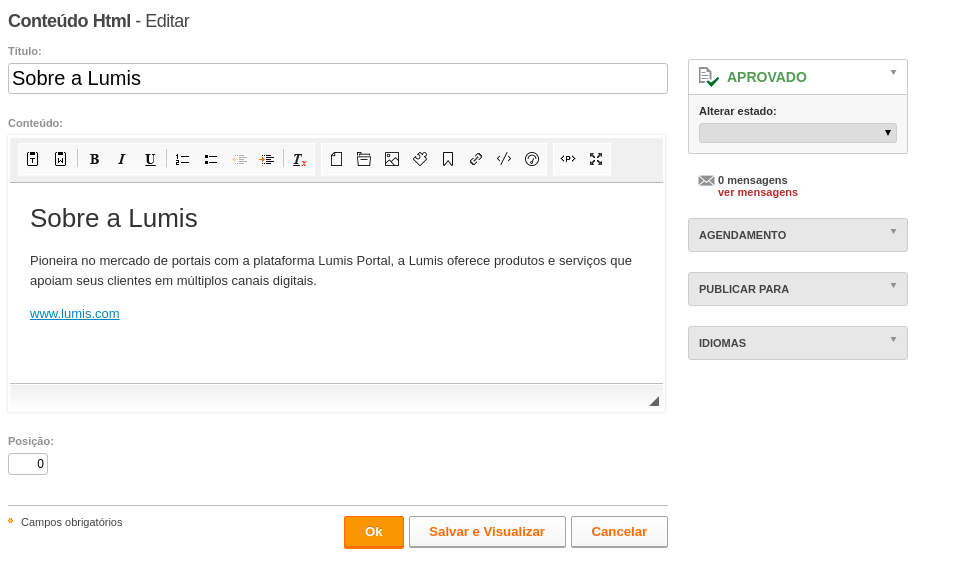Click the Cancelar button
This screenshot has width=975, height=572.
(619, 532)
